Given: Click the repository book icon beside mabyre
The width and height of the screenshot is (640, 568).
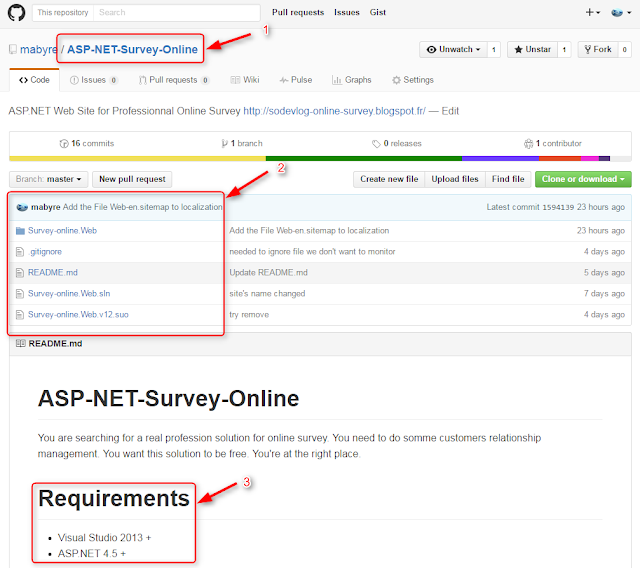Looking at the screenshot, I should (13, 49).
